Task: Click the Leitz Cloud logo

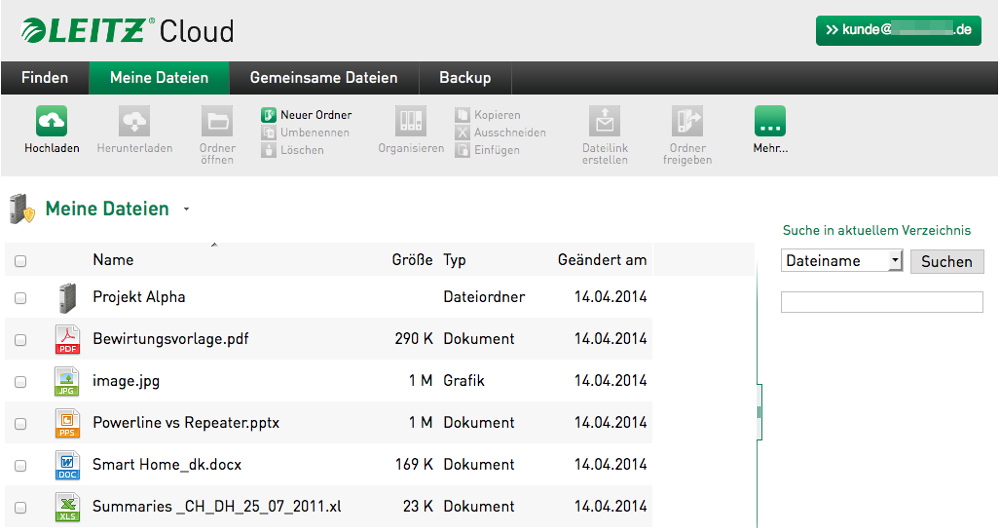Action: tap(128, 31)
